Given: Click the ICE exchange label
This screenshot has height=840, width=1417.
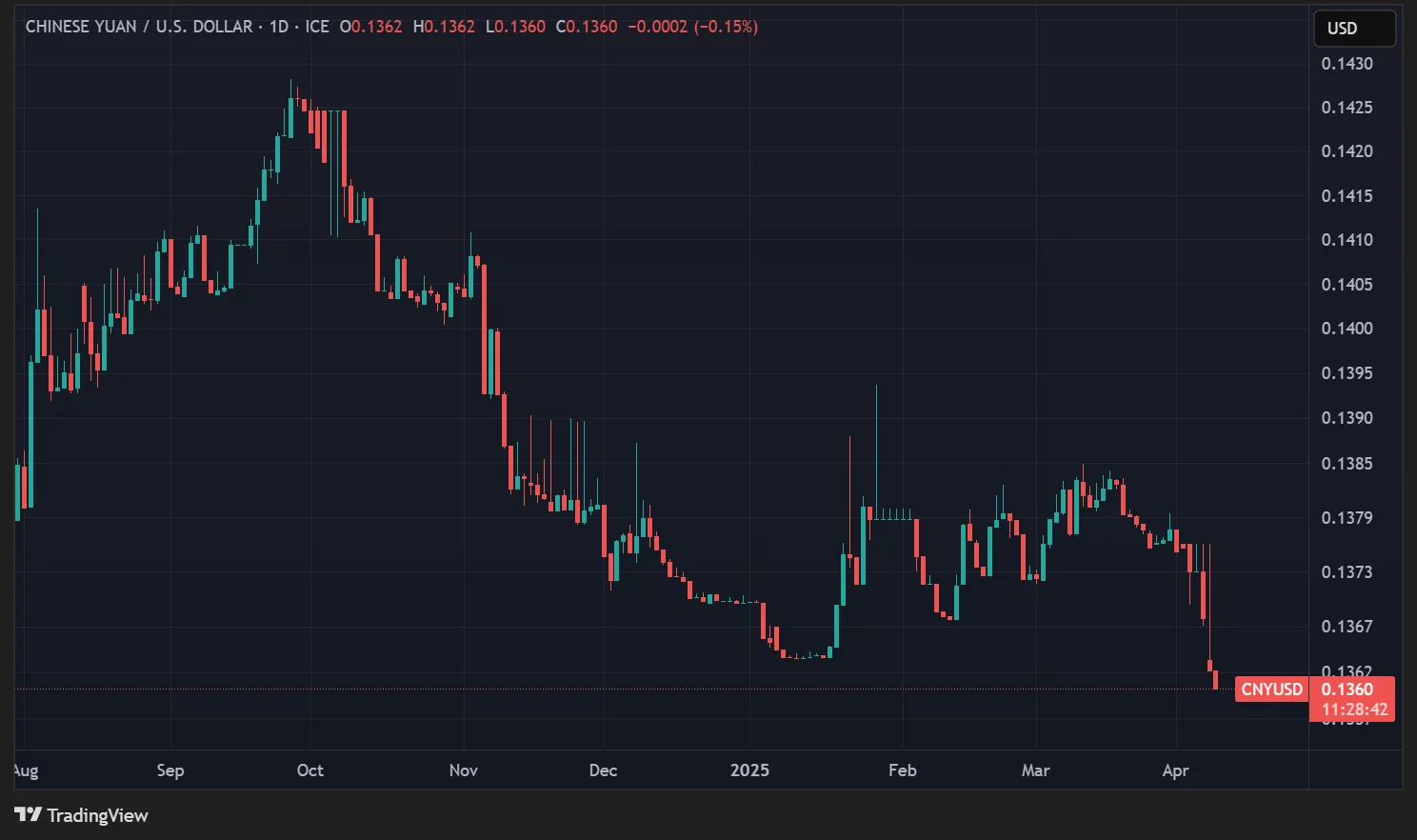Looking at the screenshot, I should point(317,27).
